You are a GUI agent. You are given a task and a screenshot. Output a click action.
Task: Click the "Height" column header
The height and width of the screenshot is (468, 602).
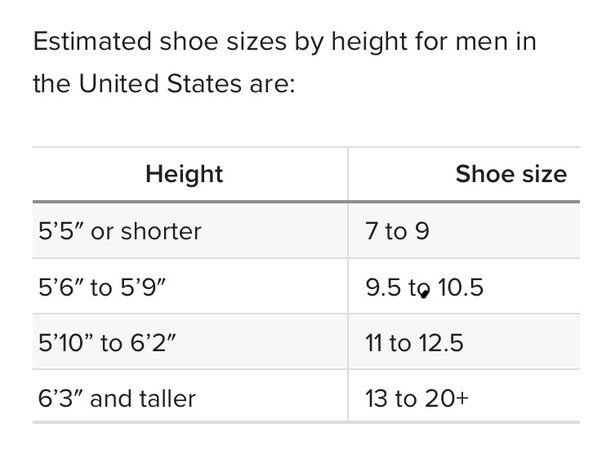pyautogui.click(x=184, y=174)
